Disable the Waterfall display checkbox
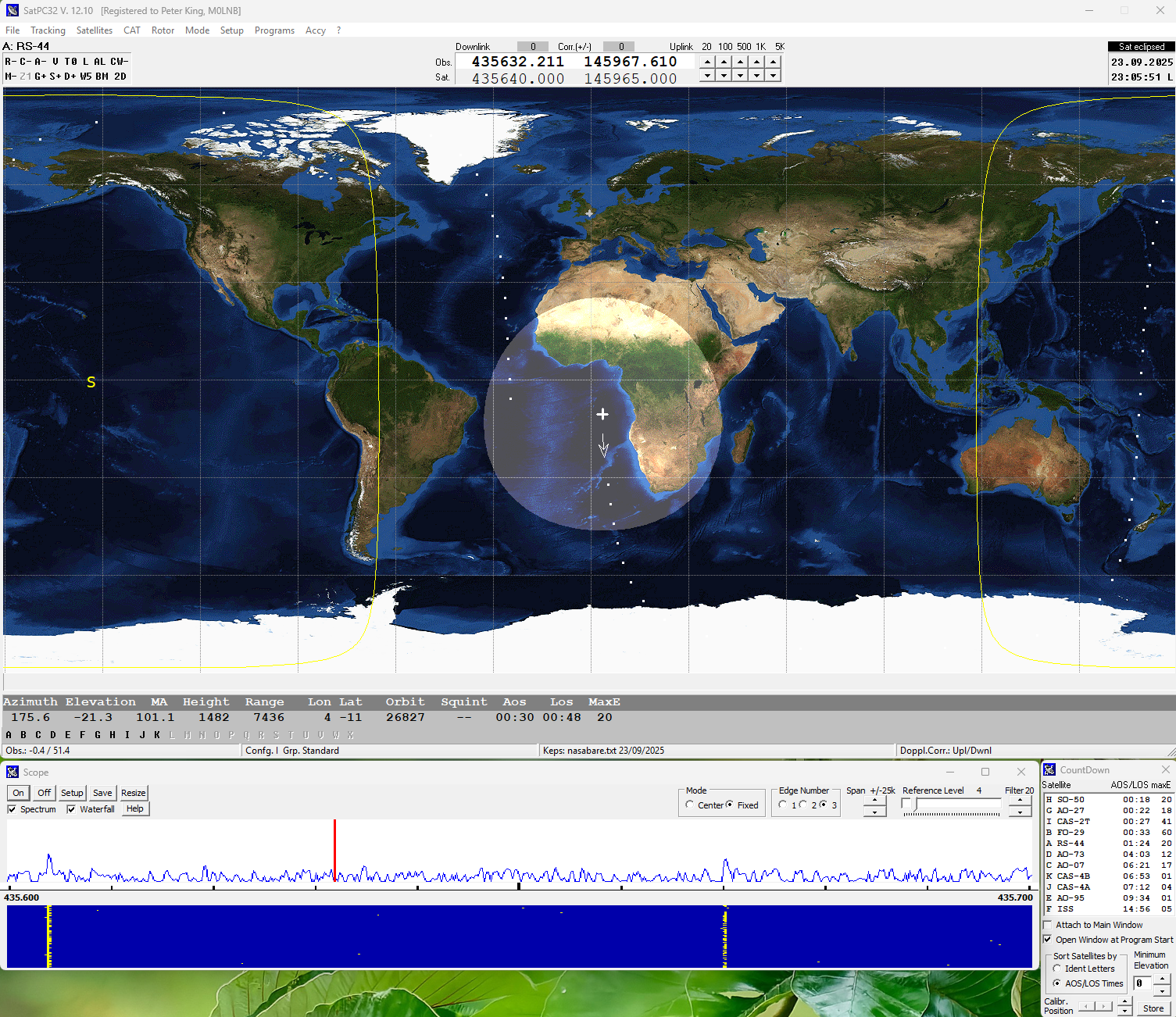 71,809
